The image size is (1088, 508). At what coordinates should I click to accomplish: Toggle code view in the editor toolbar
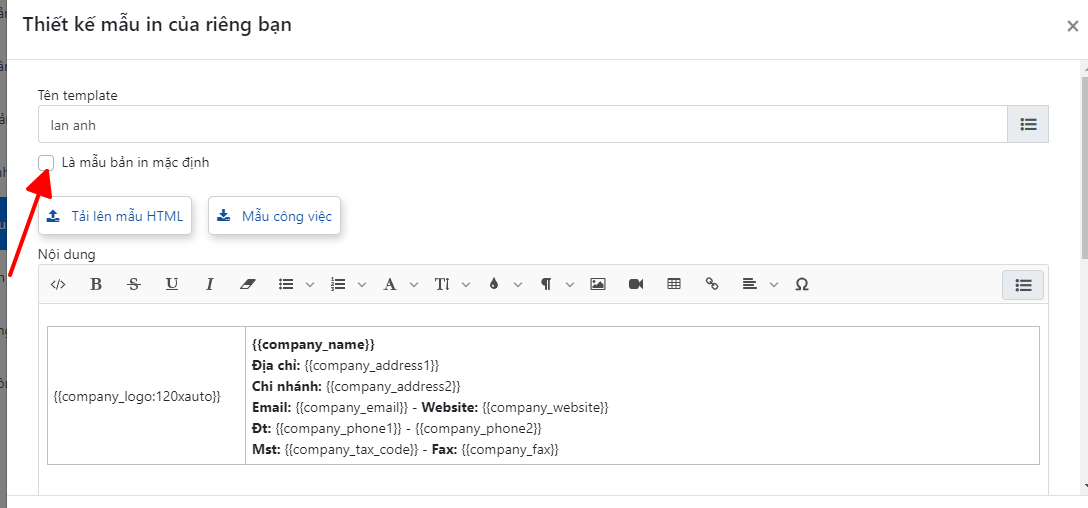58,284
